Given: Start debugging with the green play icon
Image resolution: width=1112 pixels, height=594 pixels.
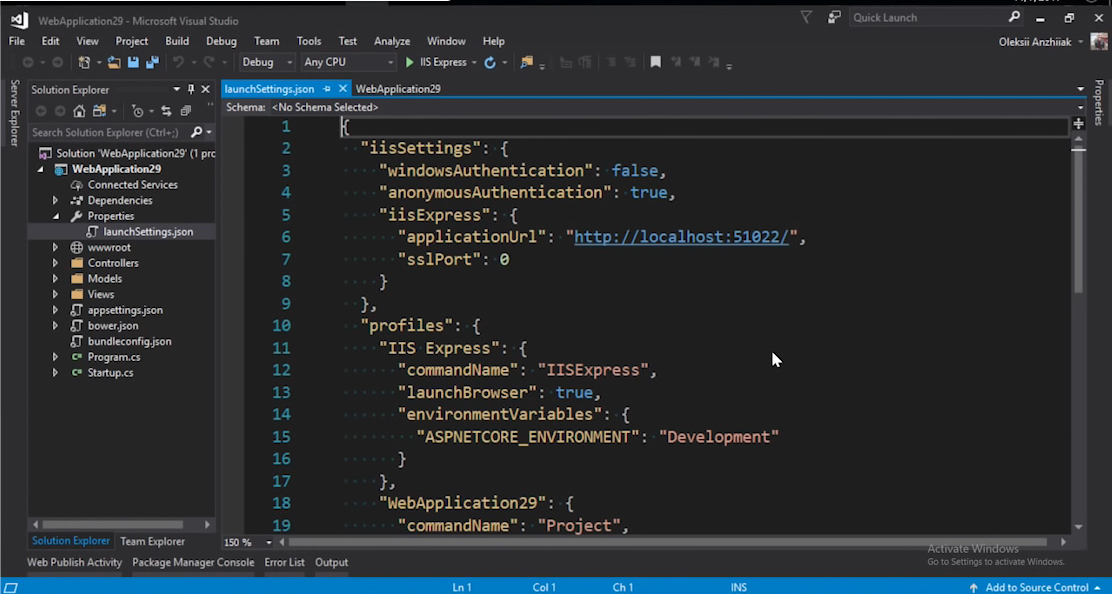Looking at the screenshot, I should pyautogui.click(x=409, y=62).
